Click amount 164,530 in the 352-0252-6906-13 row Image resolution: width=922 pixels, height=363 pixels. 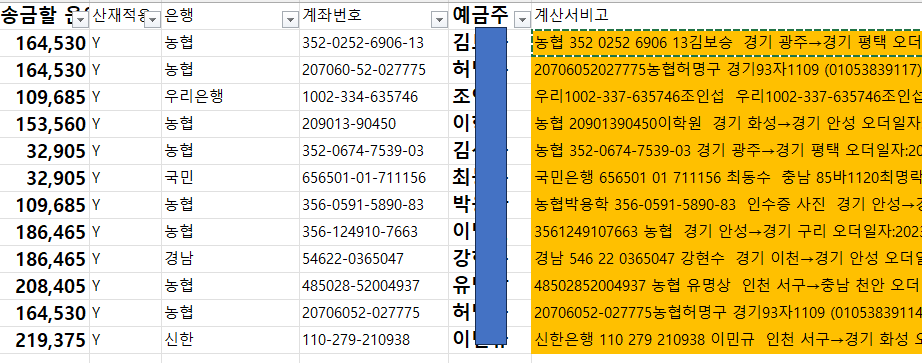[x=45, y=43]
